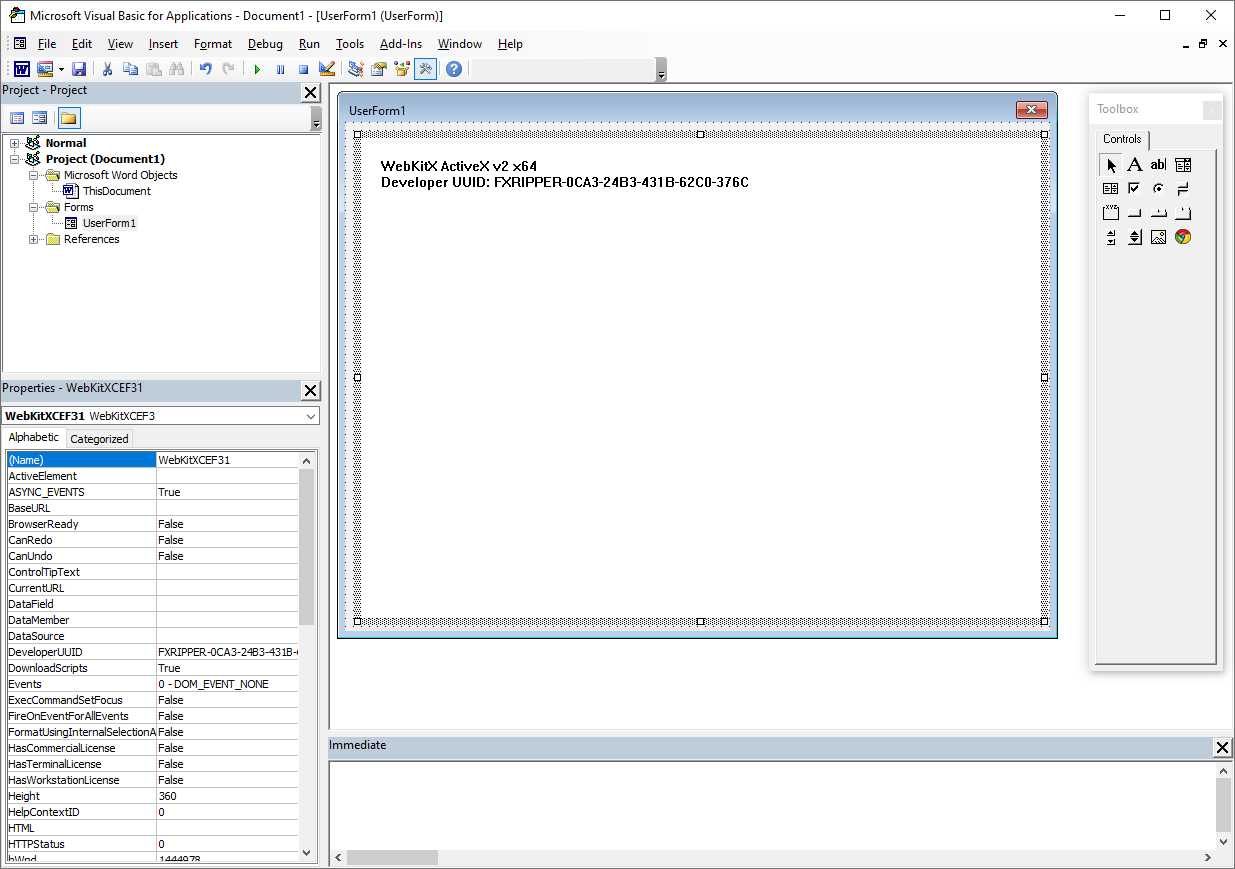This screenshot has height=869, width=1235.
Task: Select the CommandButton tool in Toolbox
Action: 1135,213
